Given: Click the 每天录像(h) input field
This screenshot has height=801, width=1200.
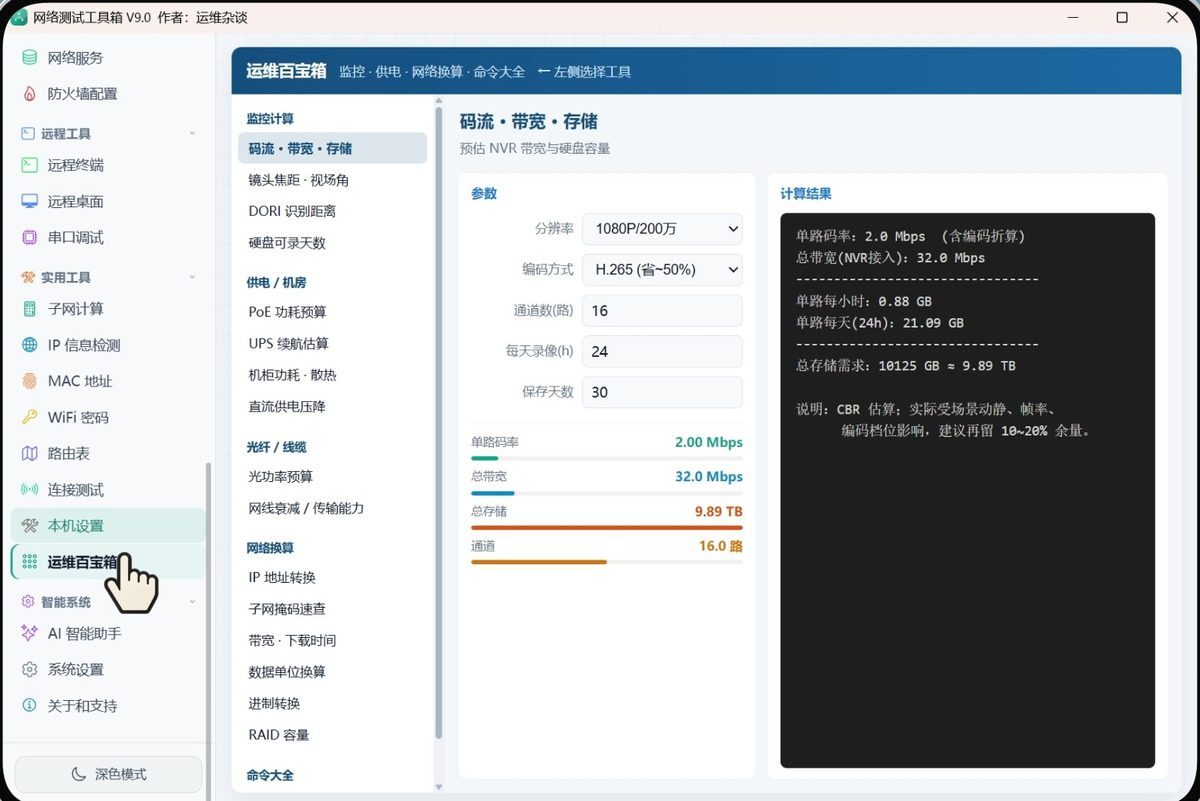Looking at the screenshot, I should pos(662,351).
